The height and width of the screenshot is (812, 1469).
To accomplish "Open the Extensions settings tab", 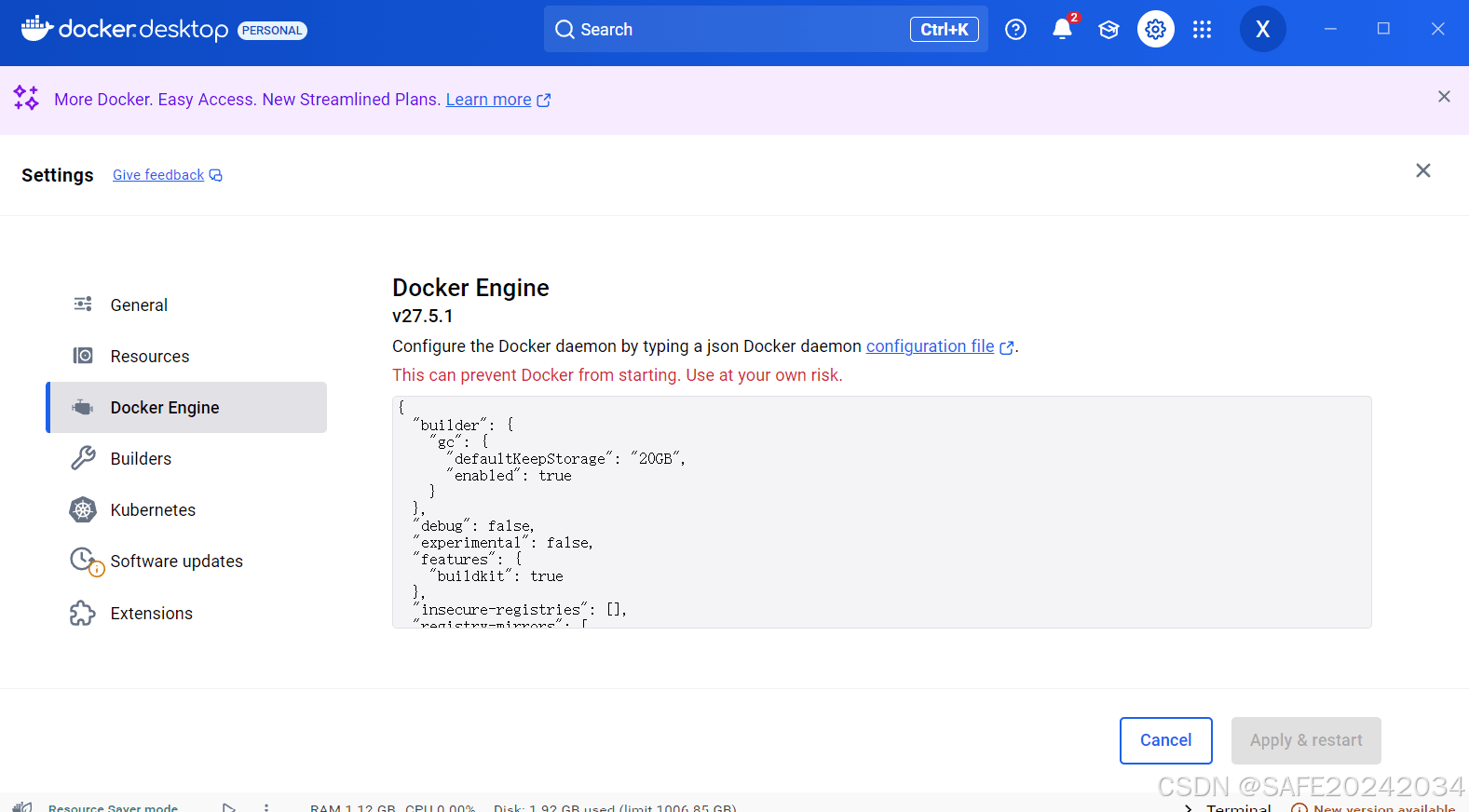I will (151, 614).
